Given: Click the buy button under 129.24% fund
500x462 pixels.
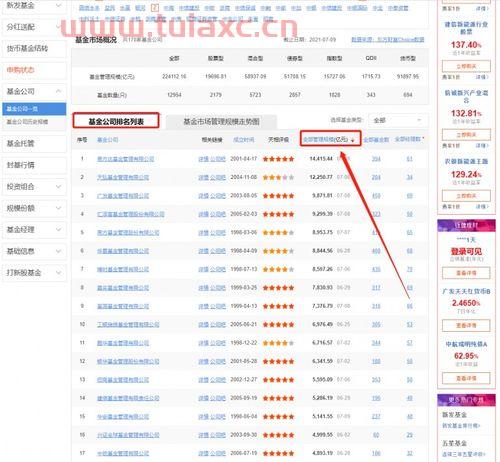Looking at the screenshot, I should click(x=466, y=196).
